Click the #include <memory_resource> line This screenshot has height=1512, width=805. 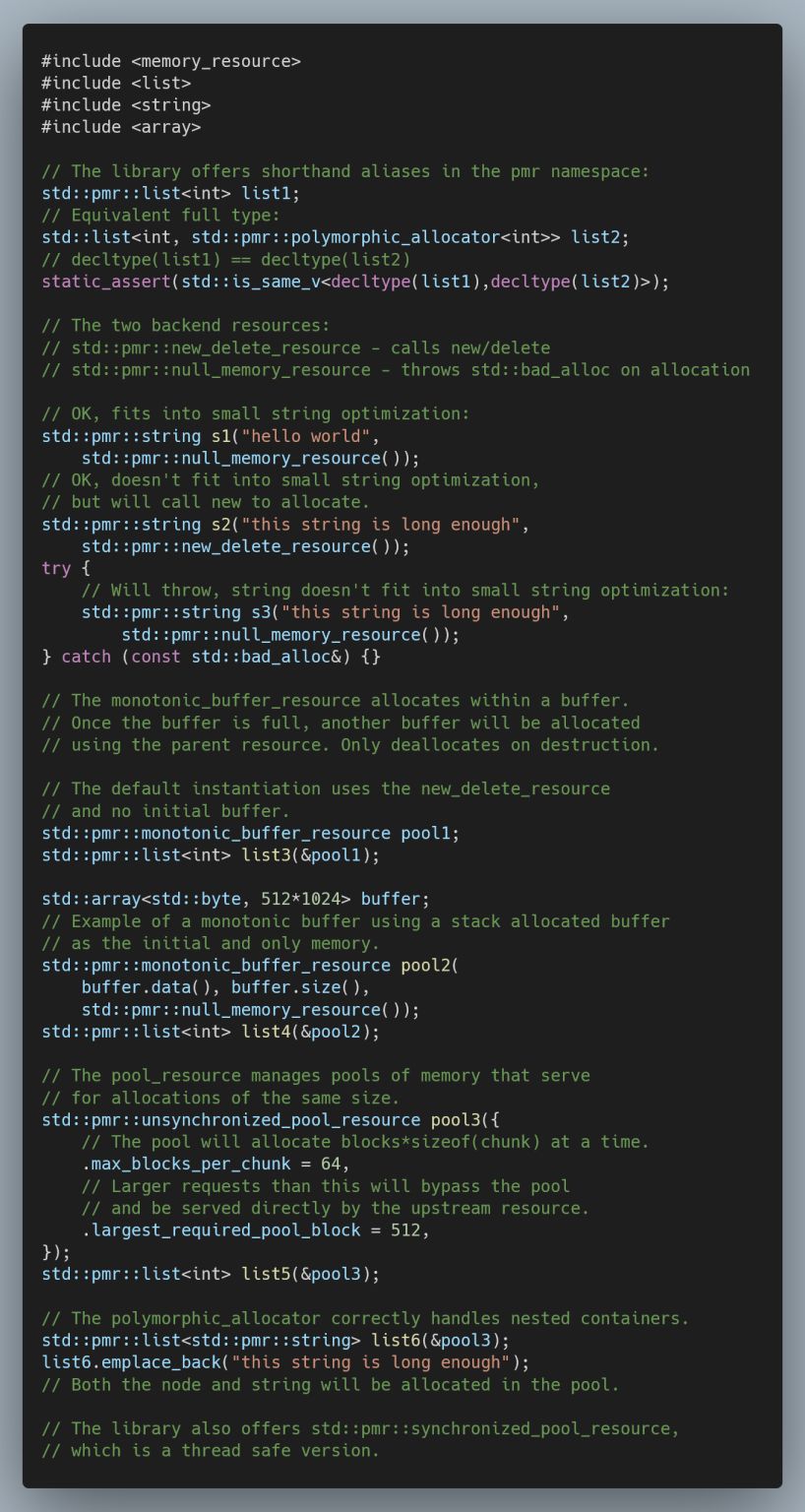tap(170, 61)
